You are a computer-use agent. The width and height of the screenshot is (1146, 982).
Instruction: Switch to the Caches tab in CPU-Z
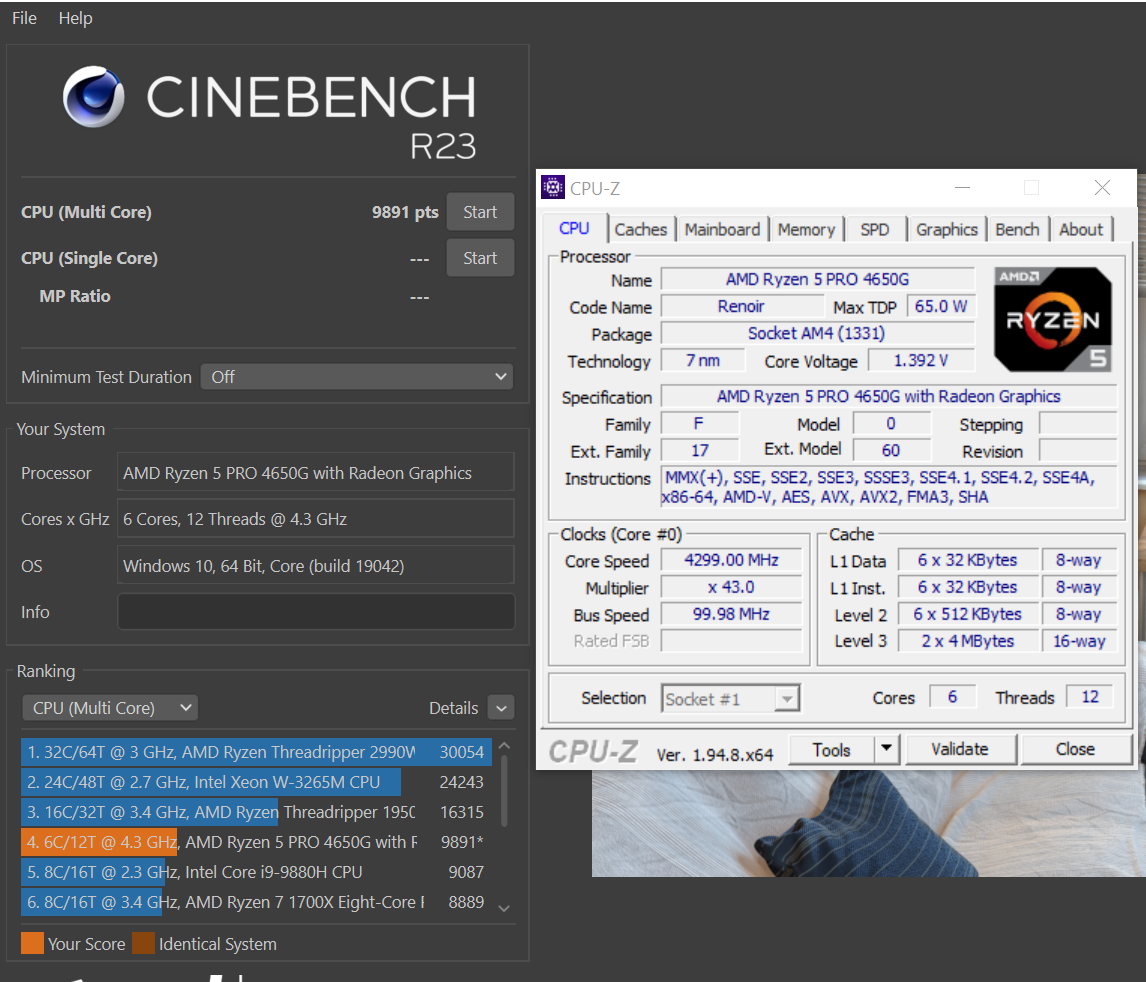tap(641, 229)
